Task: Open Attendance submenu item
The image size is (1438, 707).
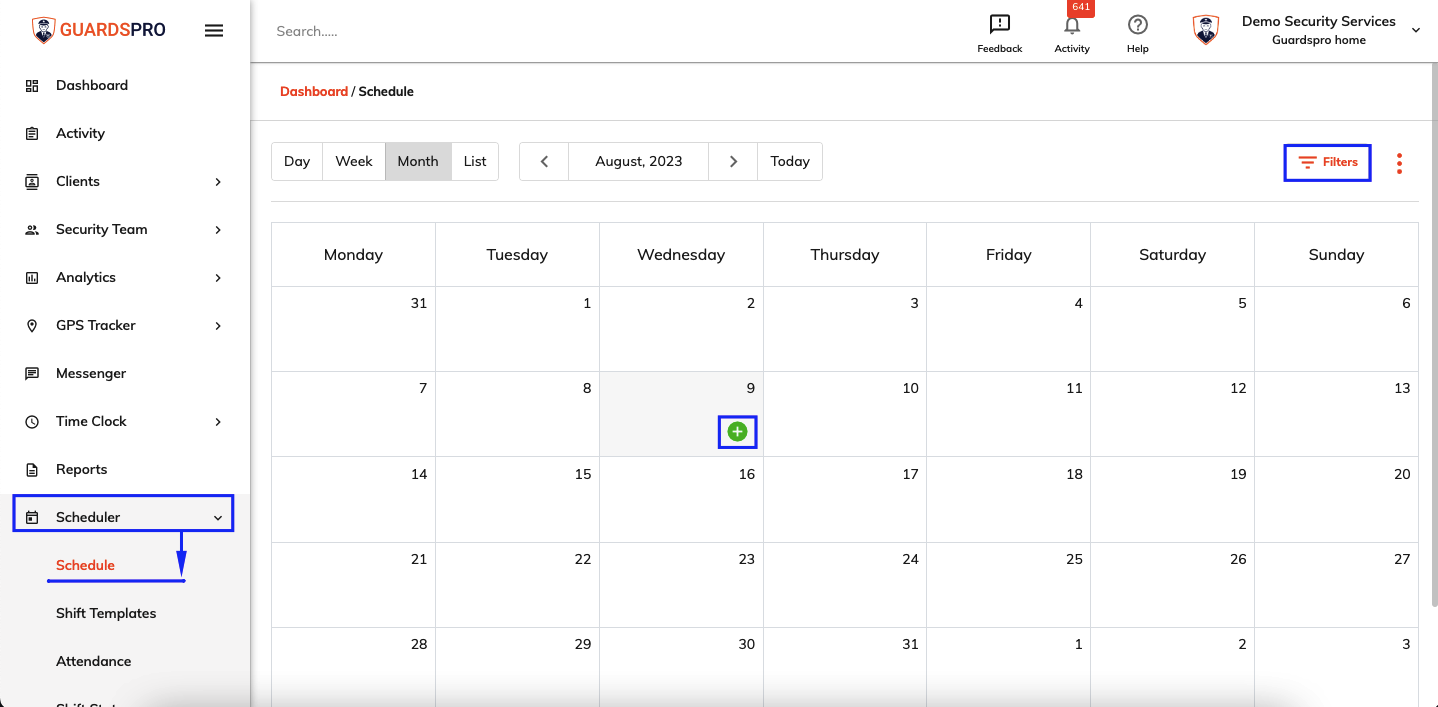Action: pos(93,662)
